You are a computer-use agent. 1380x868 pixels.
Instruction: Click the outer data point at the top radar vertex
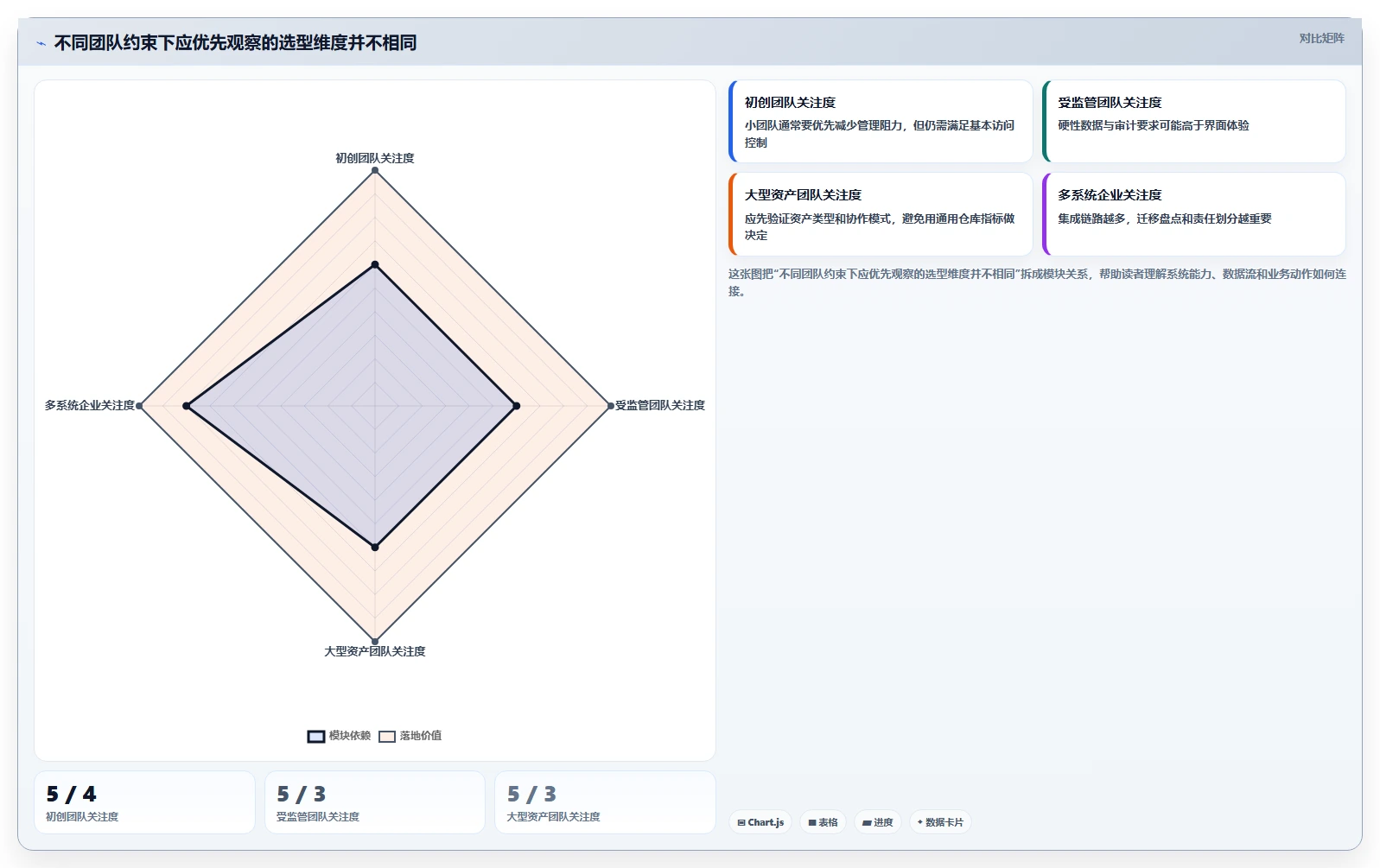pos(375,170)
